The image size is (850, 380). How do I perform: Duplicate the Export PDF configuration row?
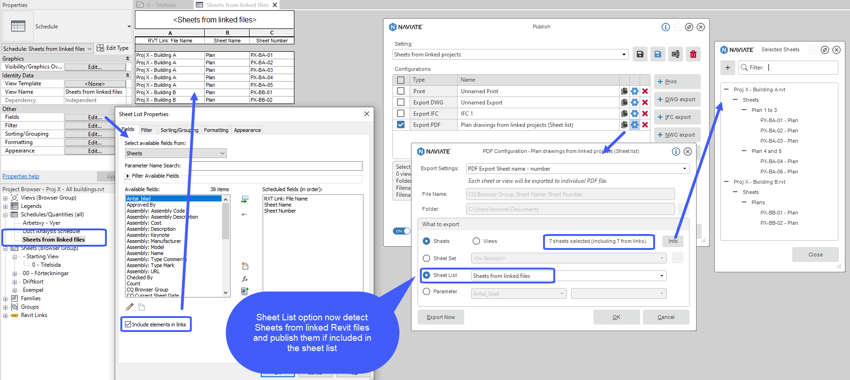(624, 125)
